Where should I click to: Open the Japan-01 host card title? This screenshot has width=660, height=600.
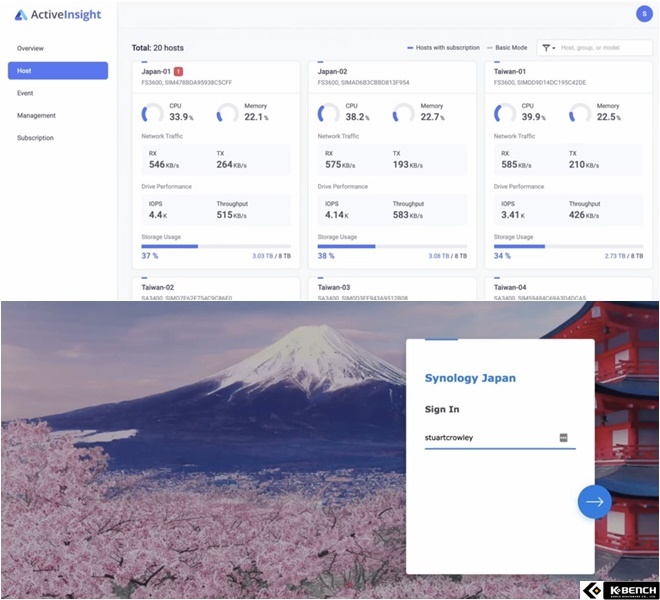pos(156,72)
